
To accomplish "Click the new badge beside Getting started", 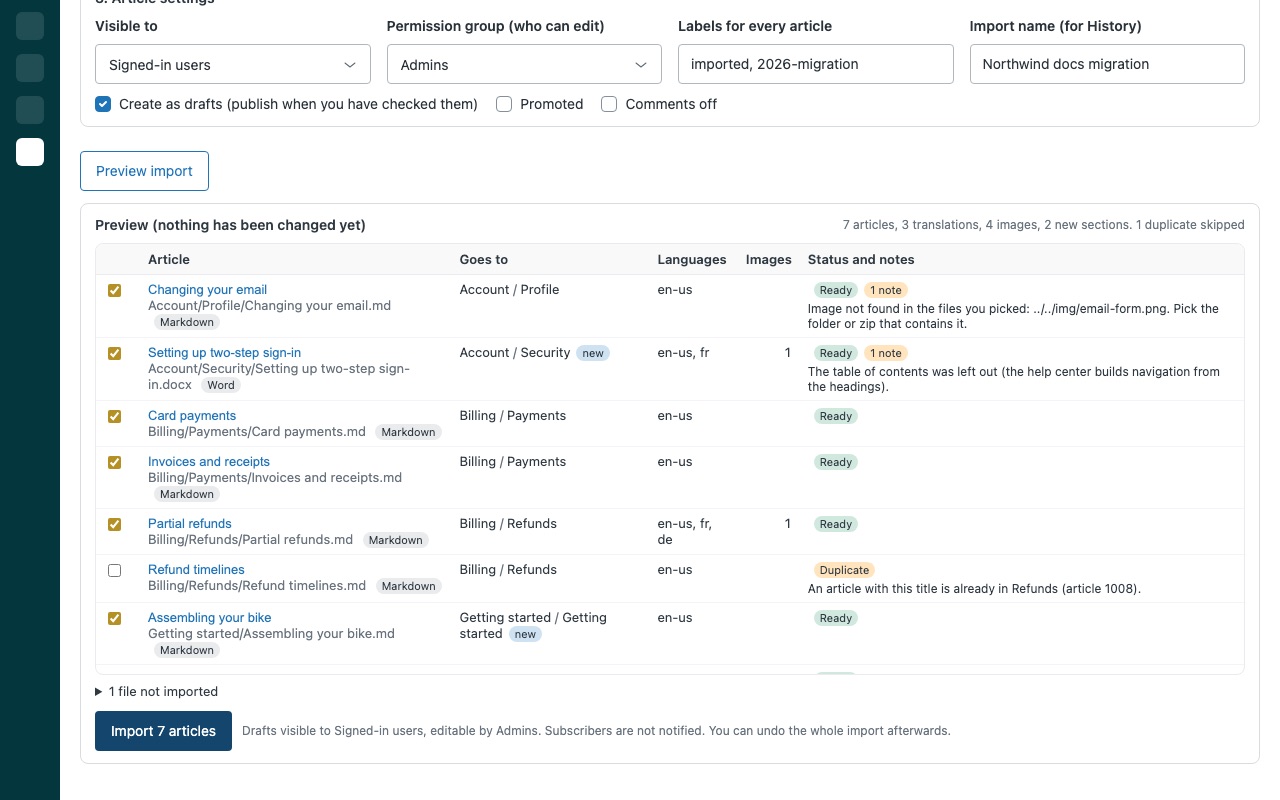I will (525, 634).
